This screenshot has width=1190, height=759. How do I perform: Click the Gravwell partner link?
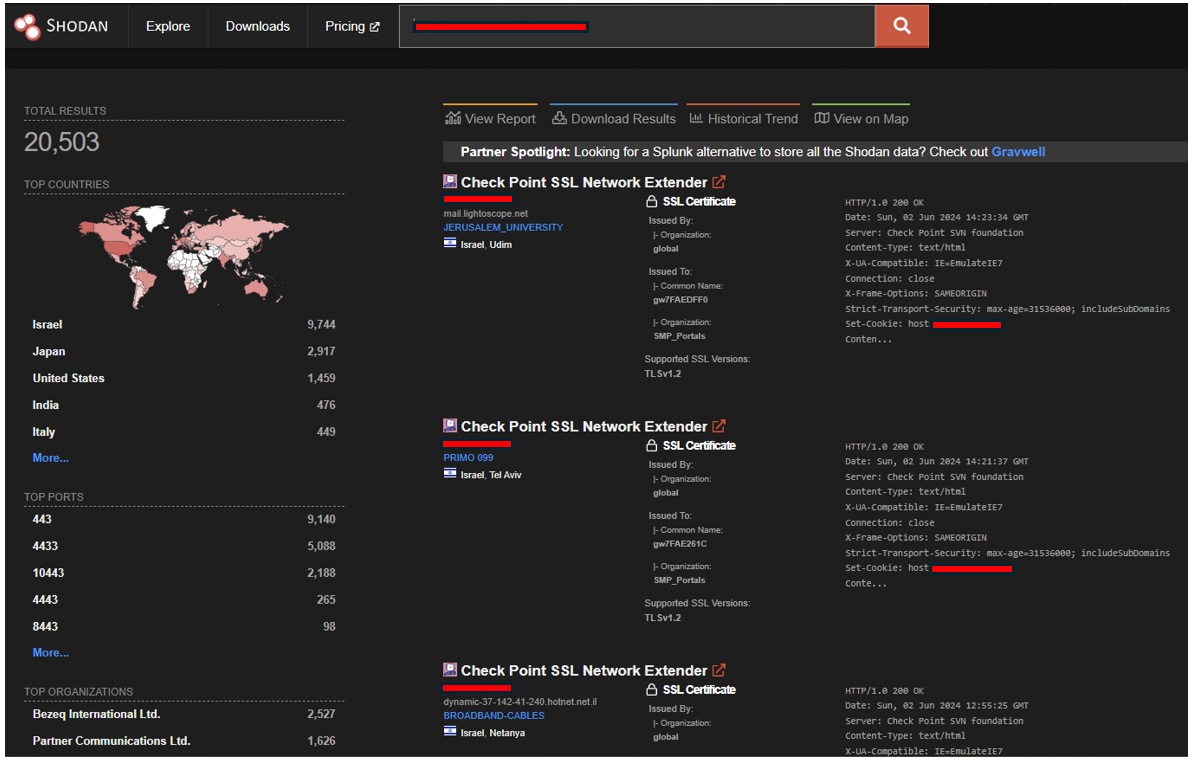click(1018, 152)
